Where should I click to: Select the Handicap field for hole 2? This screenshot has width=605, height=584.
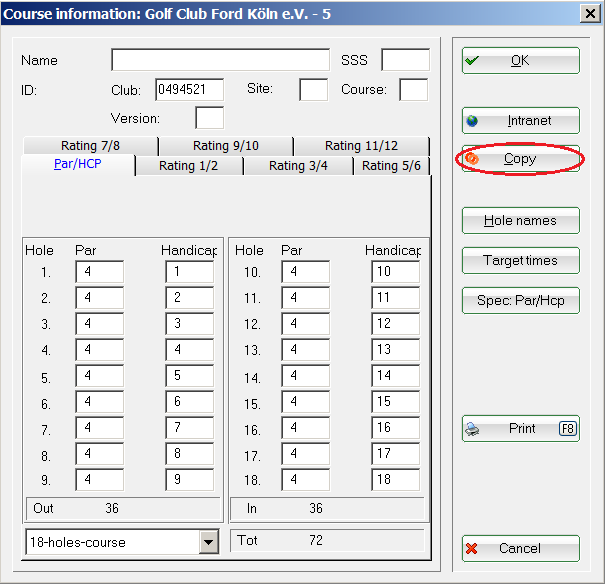190,297
